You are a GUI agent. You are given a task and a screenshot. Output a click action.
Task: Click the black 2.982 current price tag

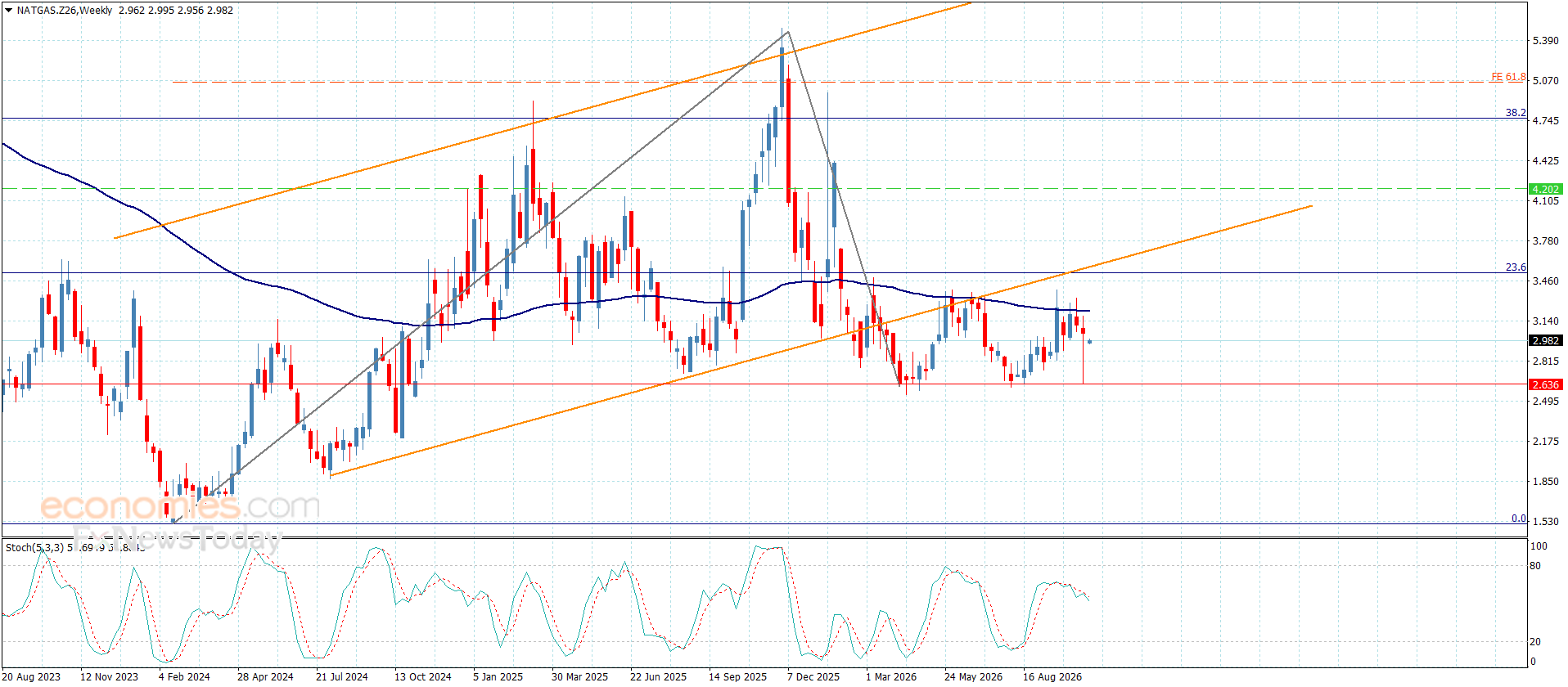[1545, 340]
